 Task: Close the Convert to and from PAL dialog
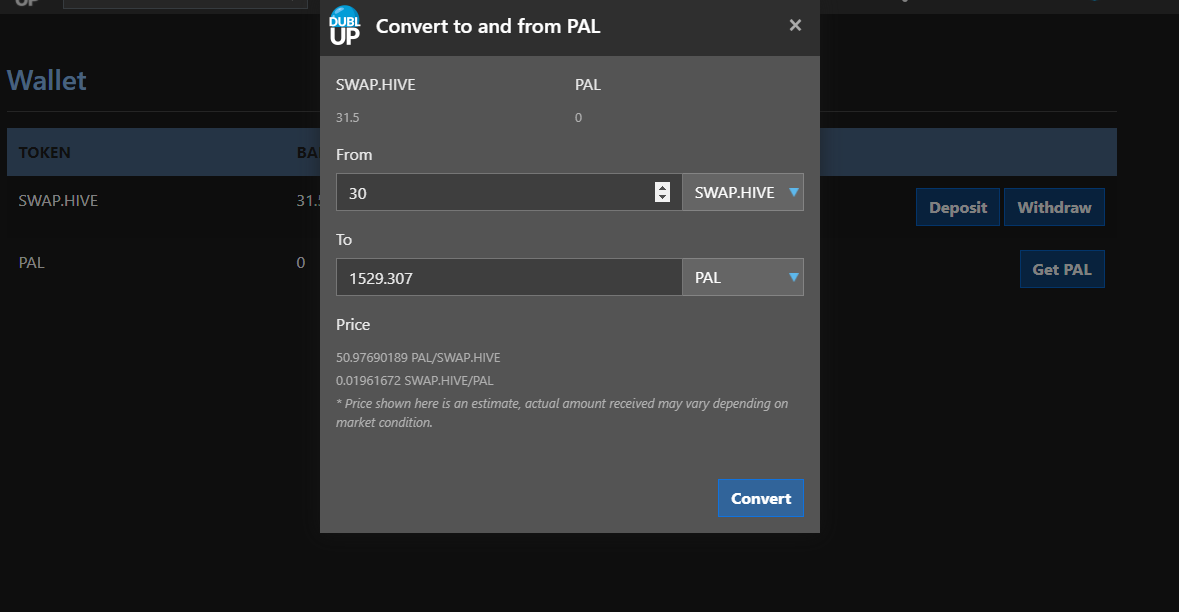tap(795, 26)
